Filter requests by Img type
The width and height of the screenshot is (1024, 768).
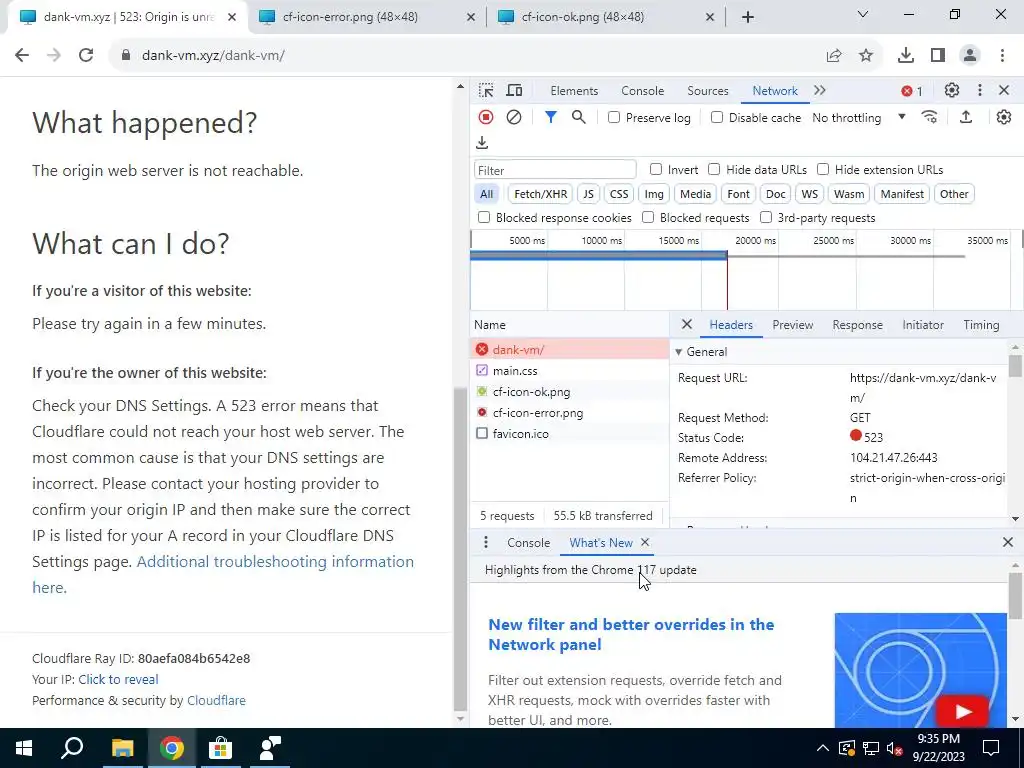coord(654,194)
